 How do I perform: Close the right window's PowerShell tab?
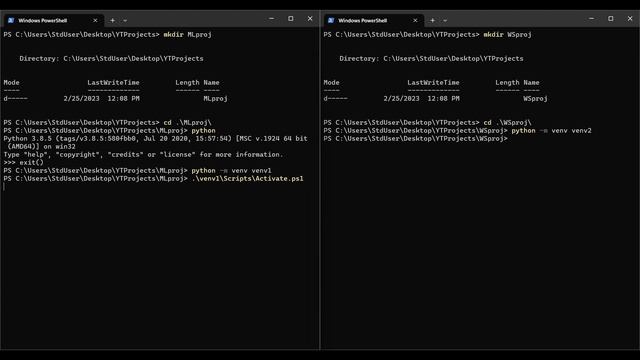tap(415, 20)
